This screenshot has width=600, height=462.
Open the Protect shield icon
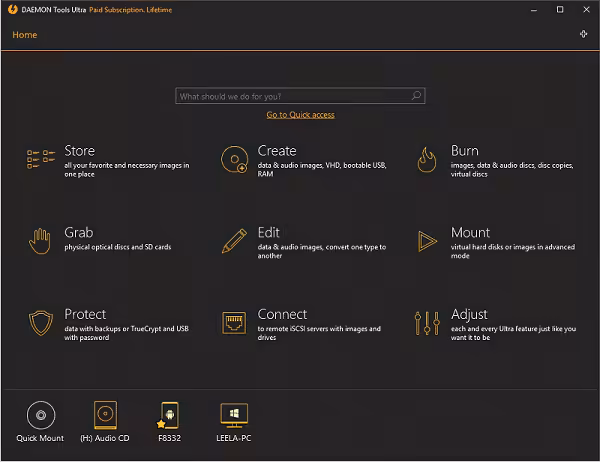pos(40,322)
